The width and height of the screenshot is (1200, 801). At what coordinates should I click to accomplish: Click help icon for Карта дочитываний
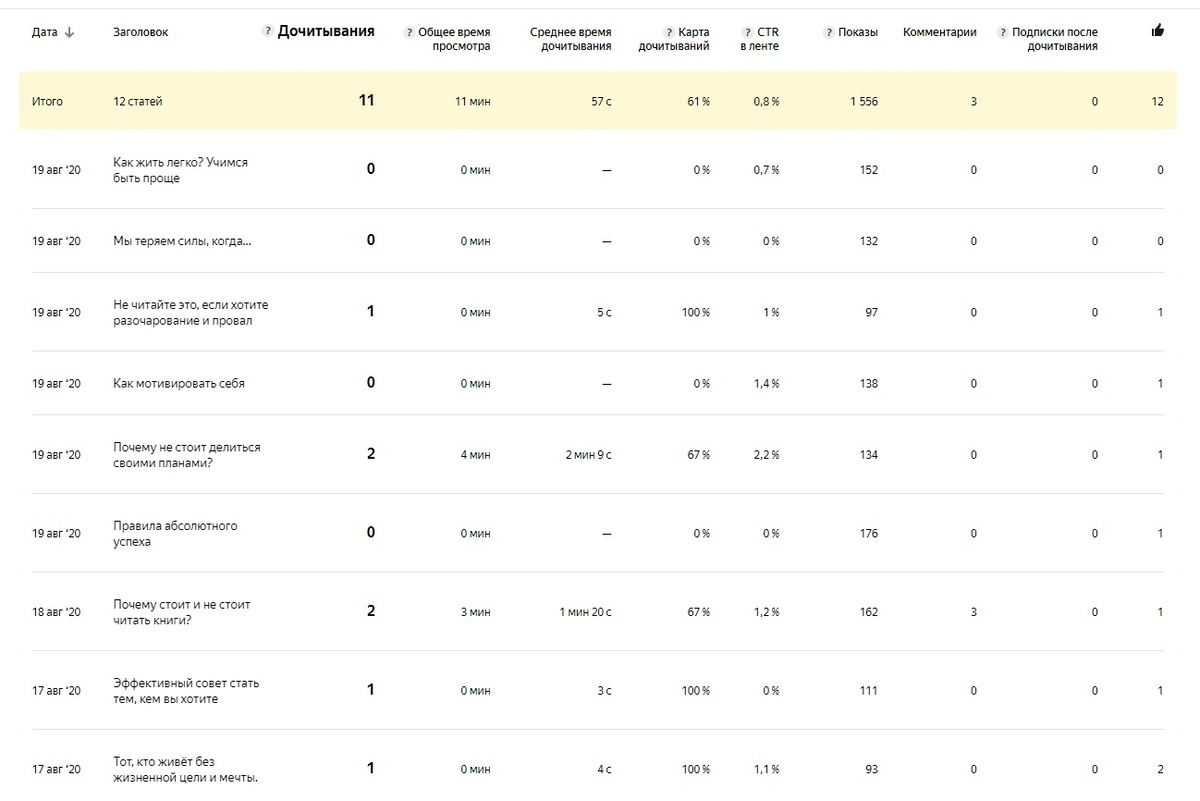(667, 32)
